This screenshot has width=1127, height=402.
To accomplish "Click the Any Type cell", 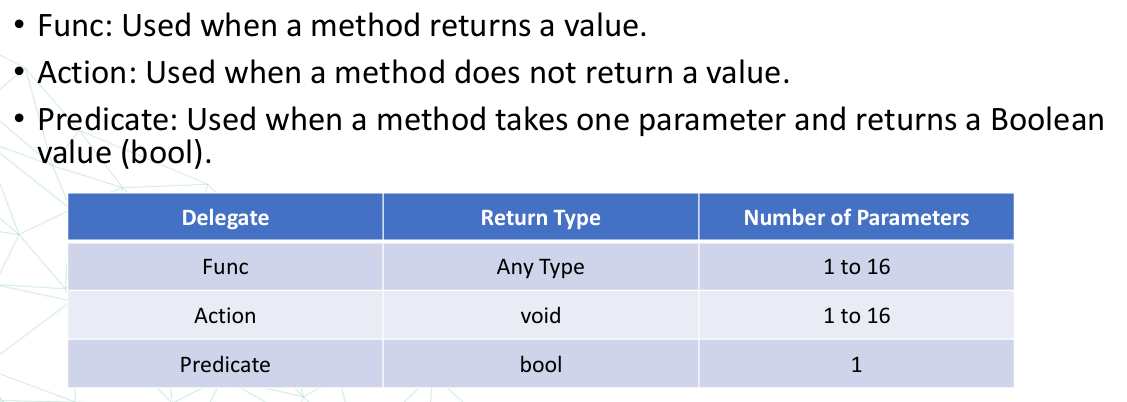I will [x=540, y=267].
